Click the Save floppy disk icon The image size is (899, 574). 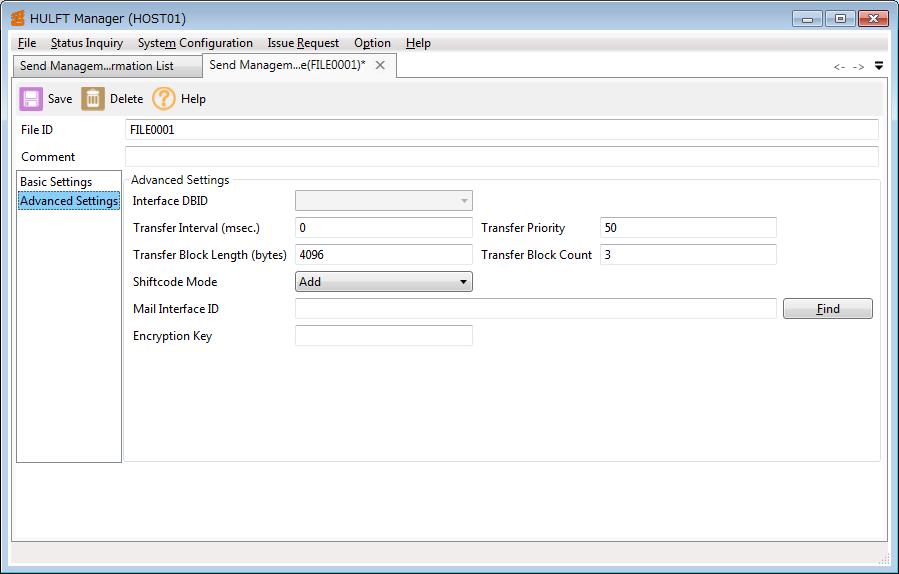[x=31, y=99]
